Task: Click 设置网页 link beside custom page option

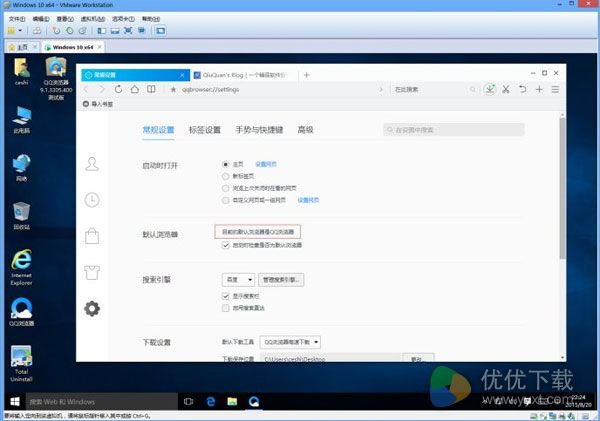Action: [x=308, y=200]
